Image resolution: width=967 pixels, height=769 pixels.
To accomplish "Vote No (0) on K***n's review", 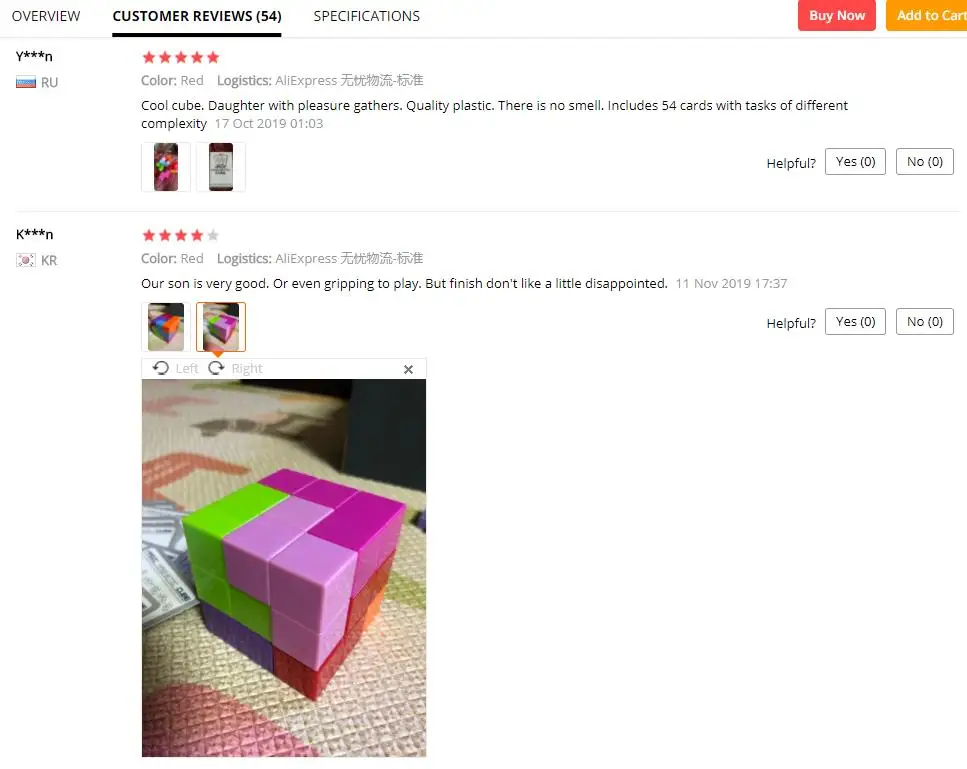I will click(924, 321).
